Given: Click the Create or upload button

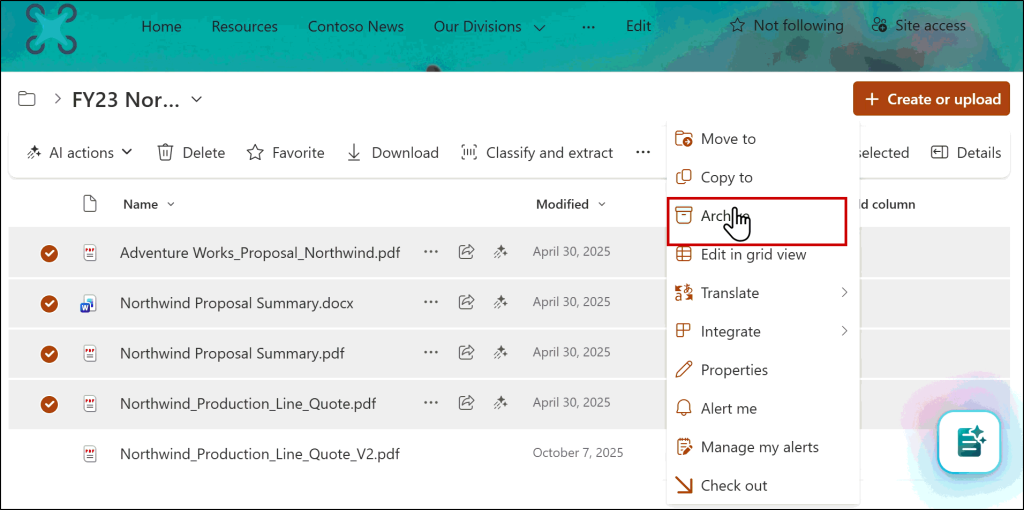Looking at the screenshot, I should tap(931, 99).
